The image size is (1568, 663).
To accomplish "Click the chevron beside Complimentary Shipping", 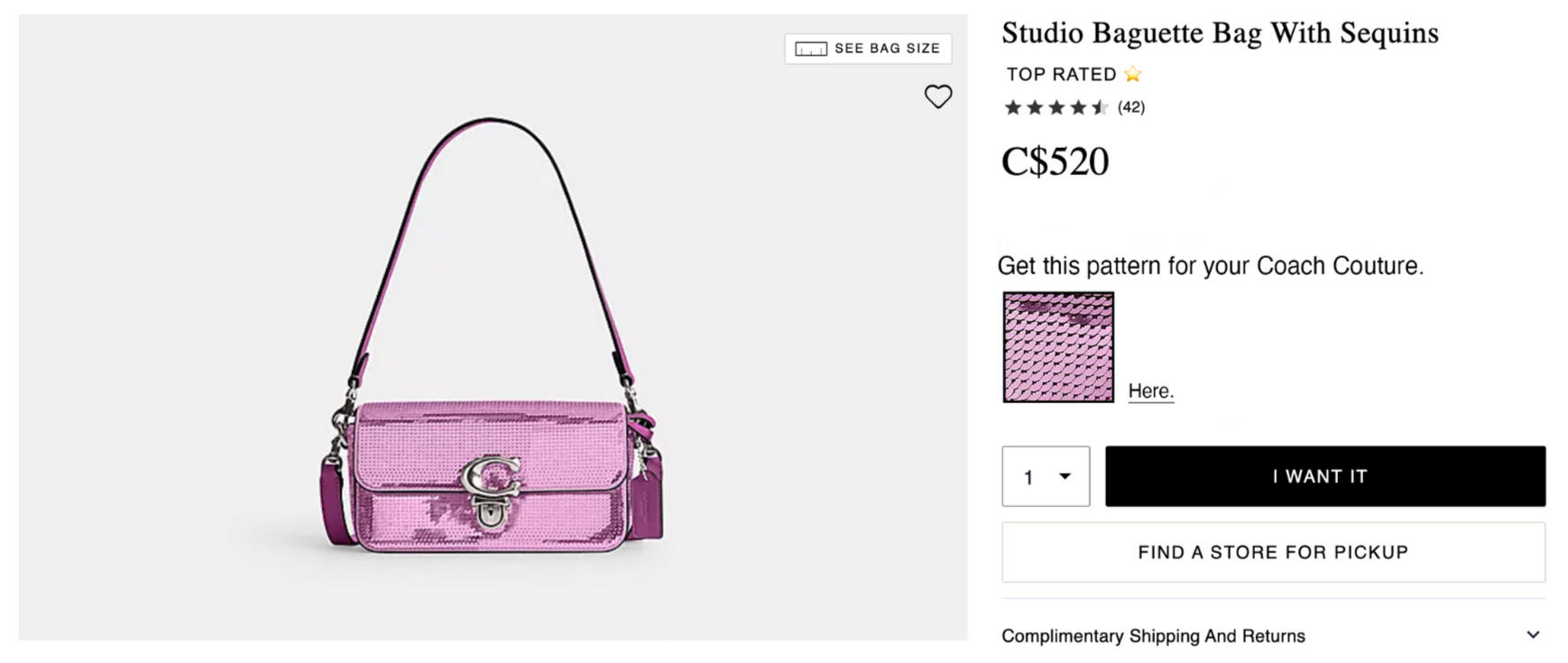I will [1533, 635].
